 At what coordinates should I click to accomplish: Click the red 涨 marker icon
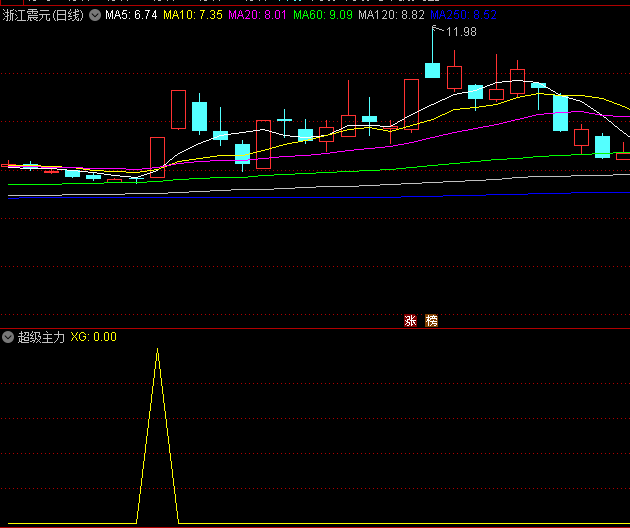(x=410, y=321)
